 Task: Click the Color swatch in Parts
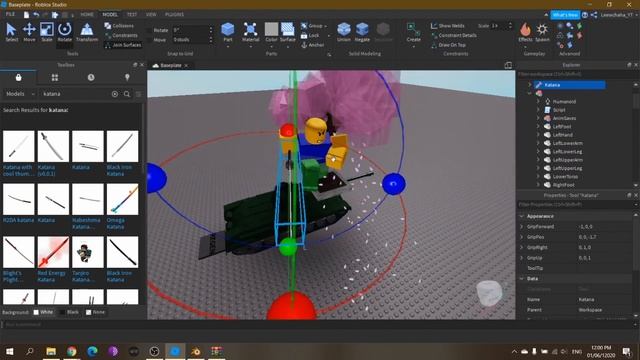pyautogui.click(x=271, y=29)
